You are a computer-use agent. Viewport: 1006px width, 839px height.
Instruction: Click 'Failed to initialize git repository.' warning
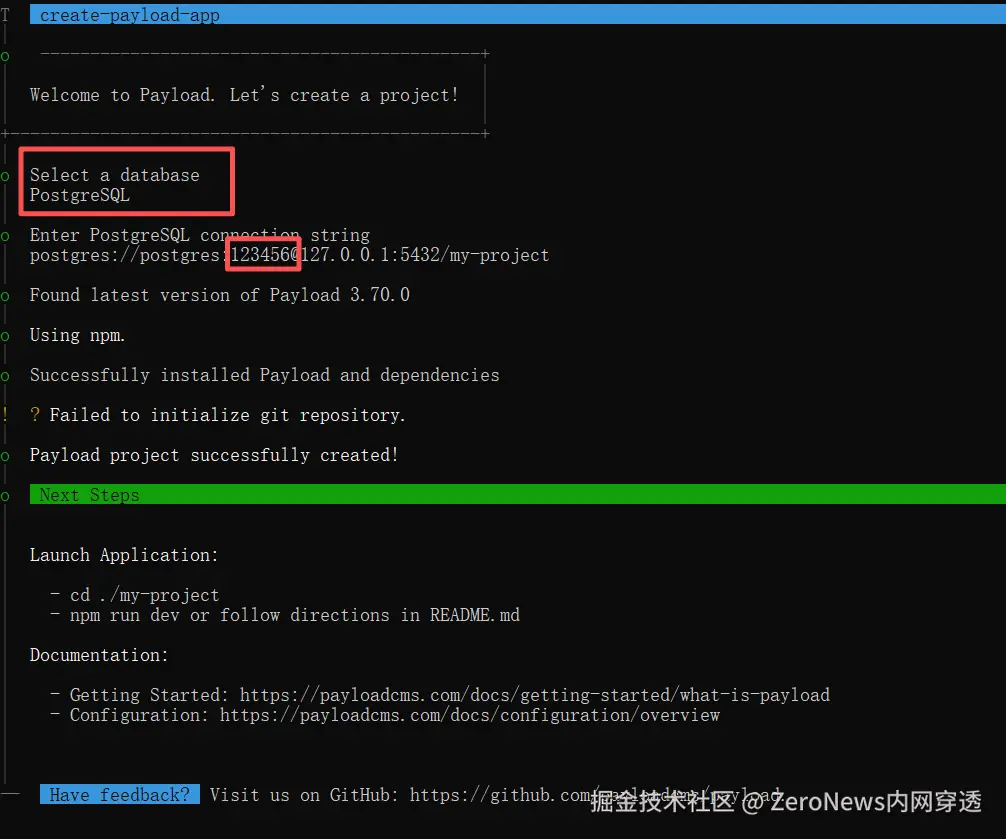click(227, 415)
